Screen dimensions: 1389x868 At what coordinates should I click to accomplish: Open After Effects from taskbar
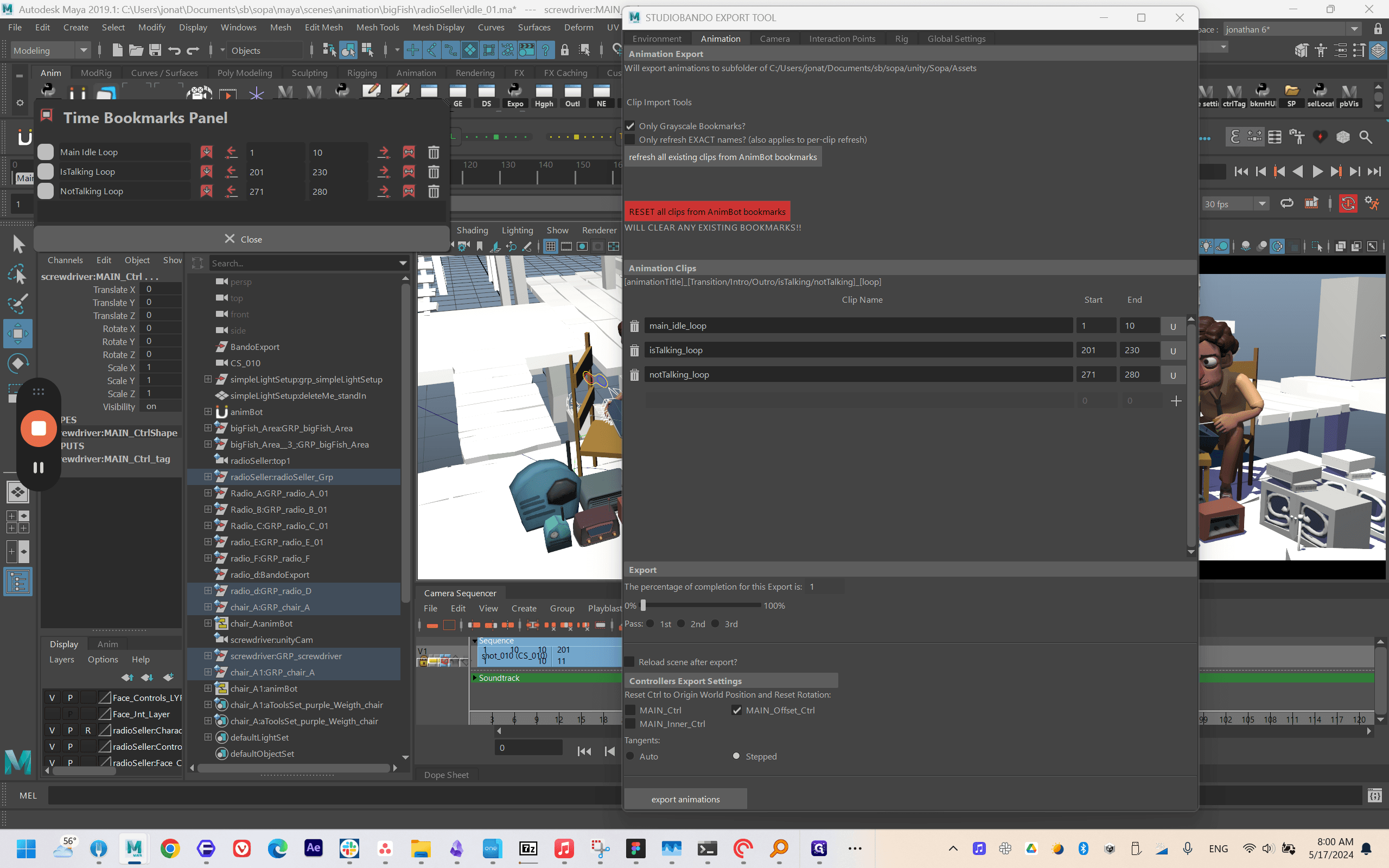tap(314, 848)
